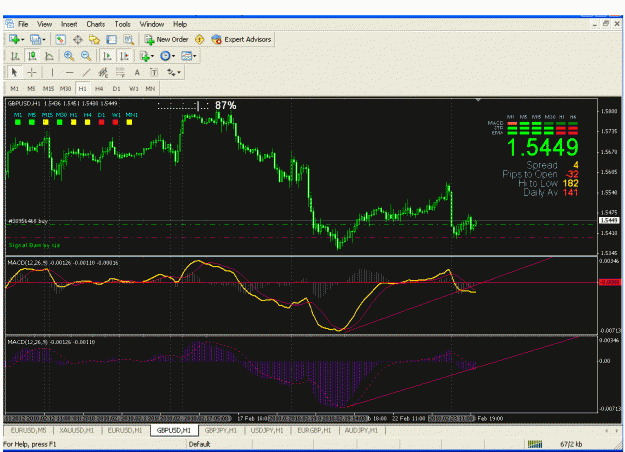
Task: Switch to the AUDJPY,H1 chart tab
Action: coord(361,430)
